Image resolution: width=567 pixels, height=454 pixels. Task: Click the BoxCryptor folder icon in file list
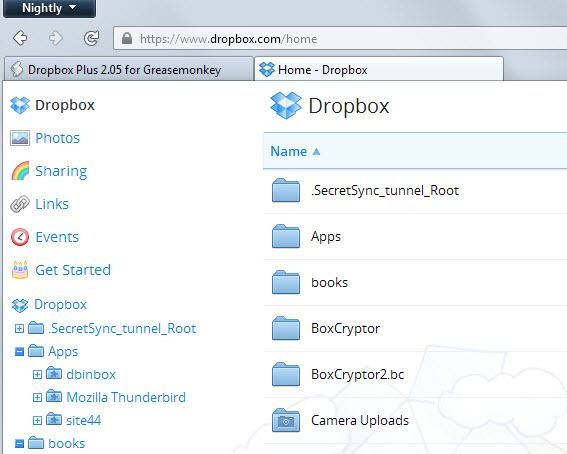point(286,328)
